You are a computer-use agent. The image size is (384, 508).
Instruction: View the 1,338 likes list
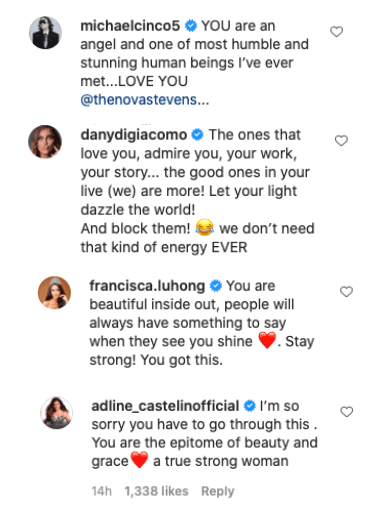[156, 491]
